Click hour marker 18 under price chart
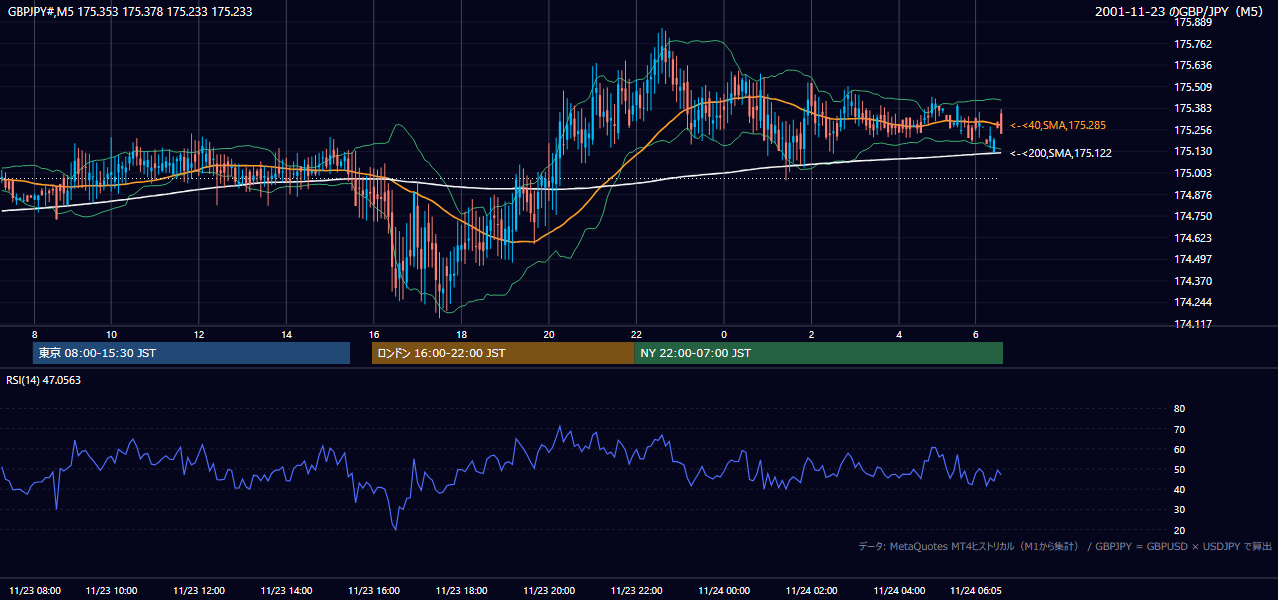Image resolution: width=1278 pixels, height=600 pixels. click(461, 334)
